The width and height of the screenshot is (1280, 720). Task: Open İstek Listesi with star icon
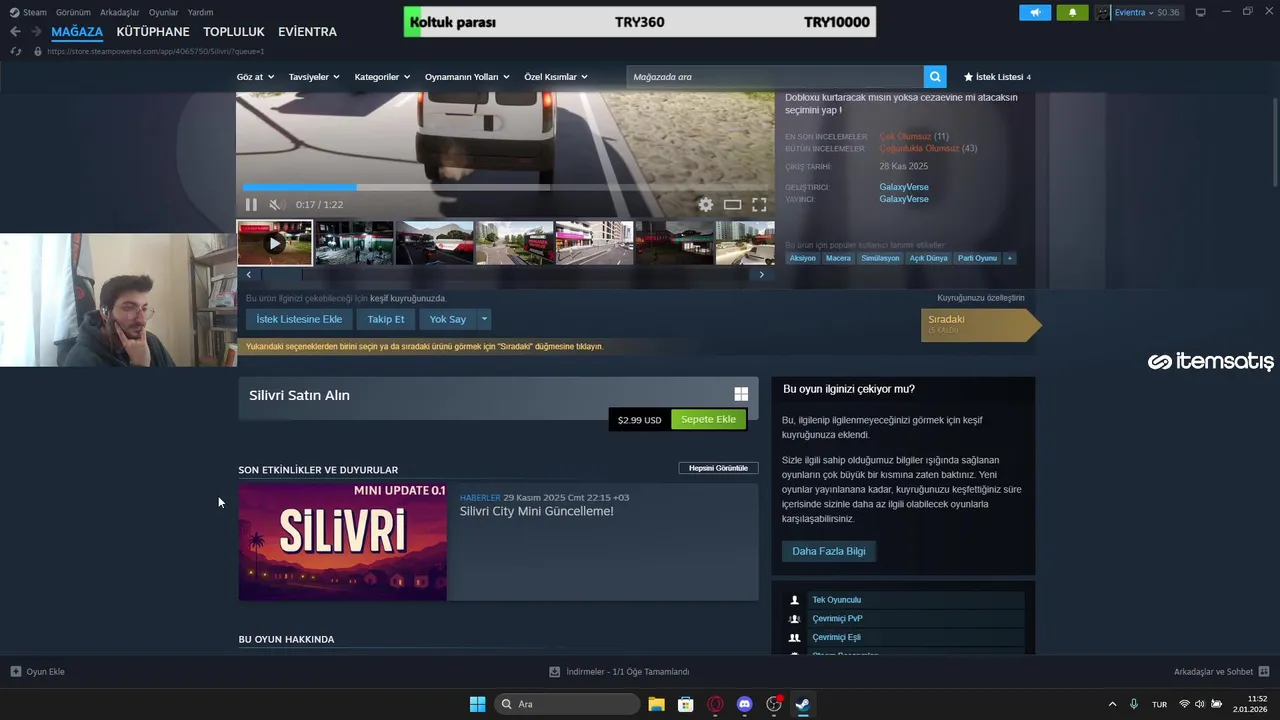point(996,77)
